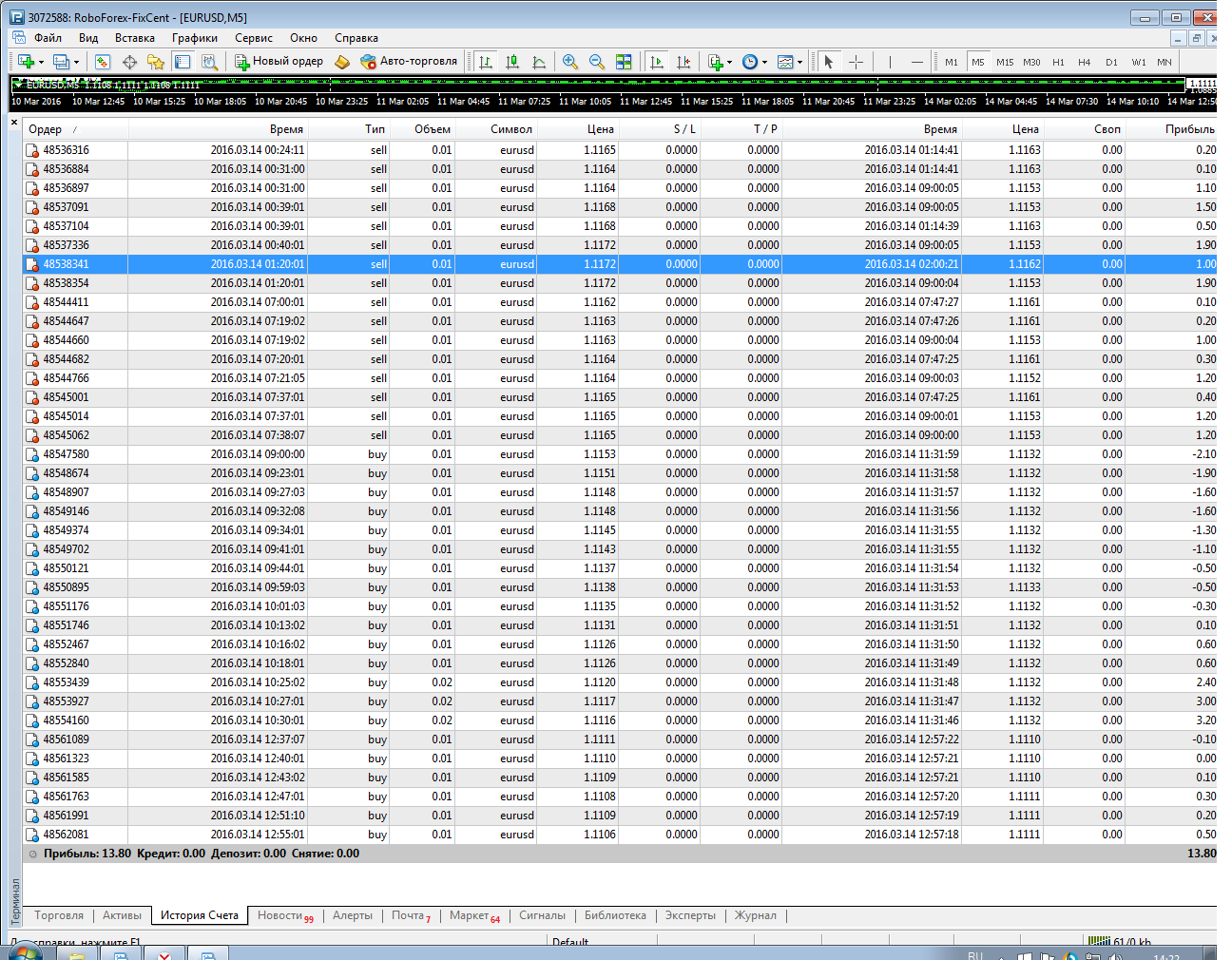The height and width of the screenshot is (960, 1232).
Task: Select the H1 timeframe
Action: point(1058,62)
